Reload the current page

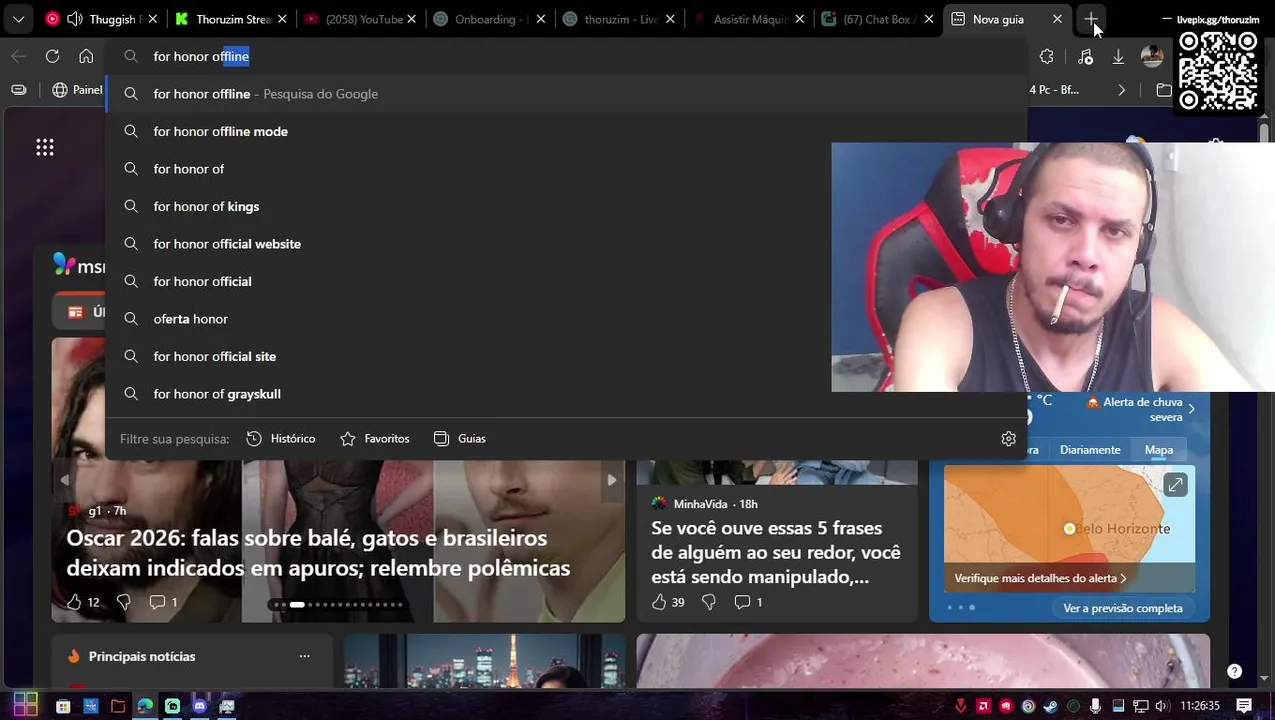[x=52, y=56]
